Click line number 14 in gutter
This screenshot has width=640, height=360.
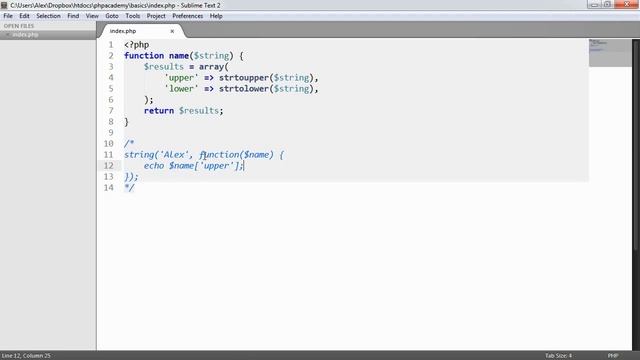109,188
